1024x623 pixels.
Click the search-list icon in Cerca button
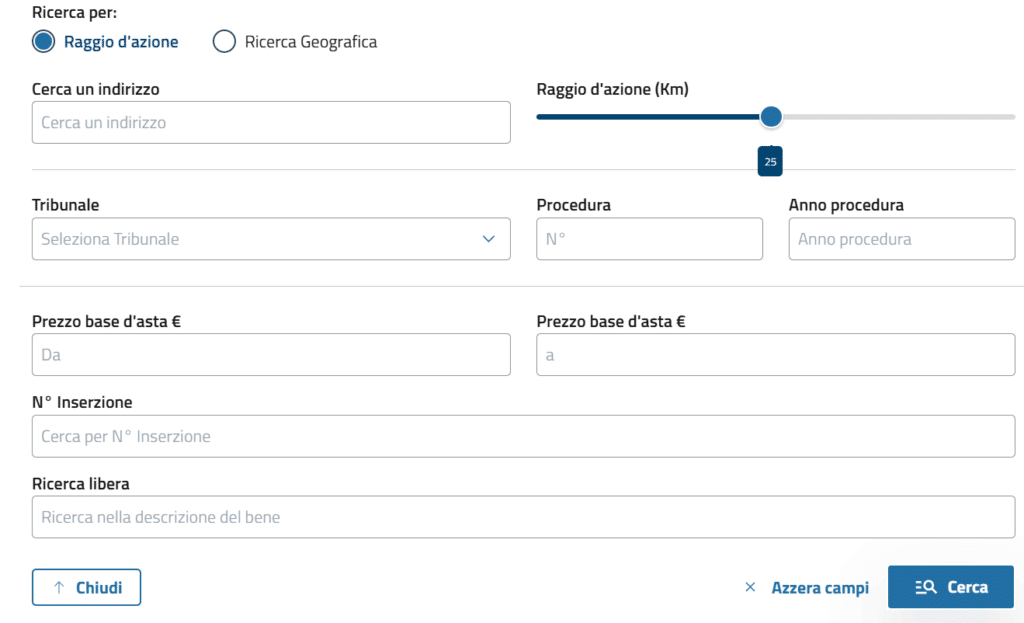pos(925,588)
